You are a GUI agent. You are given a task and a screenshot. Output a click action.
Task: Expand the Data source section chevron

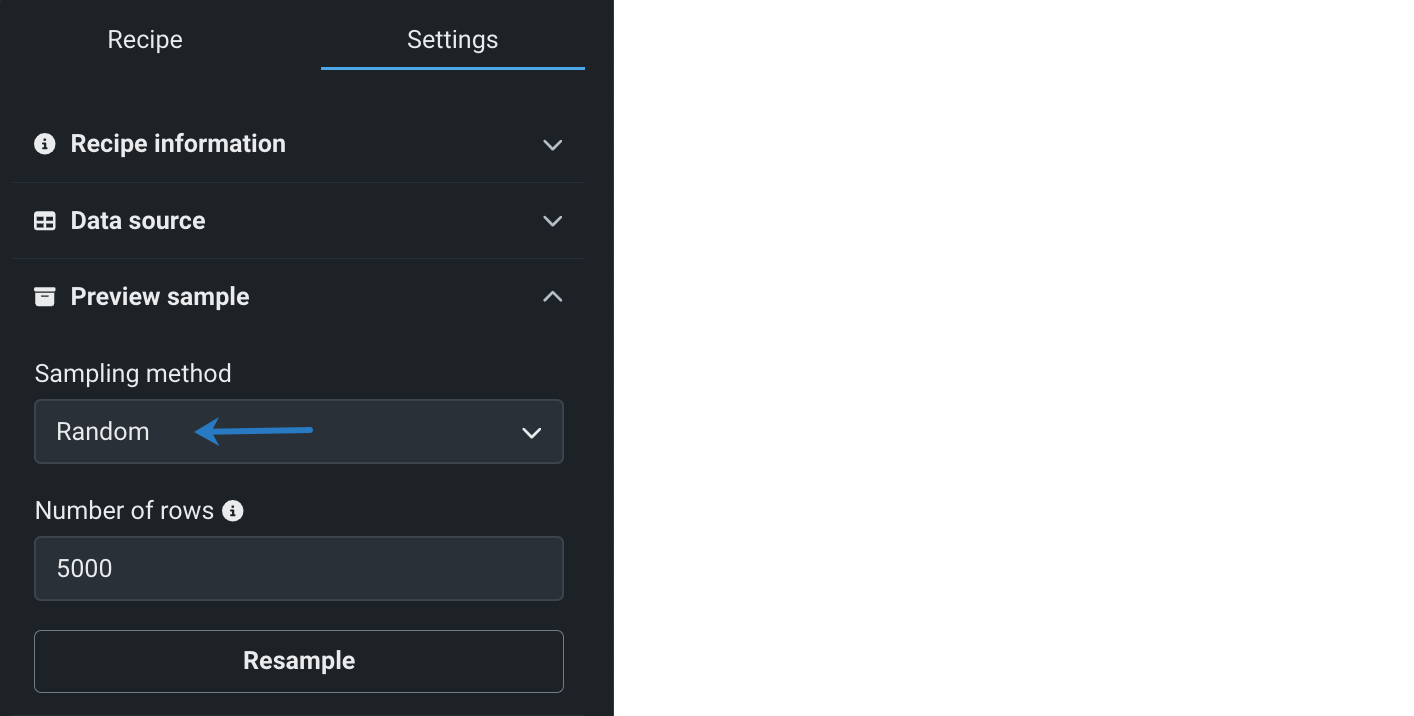pyautogui.click(x=552, y=221)
